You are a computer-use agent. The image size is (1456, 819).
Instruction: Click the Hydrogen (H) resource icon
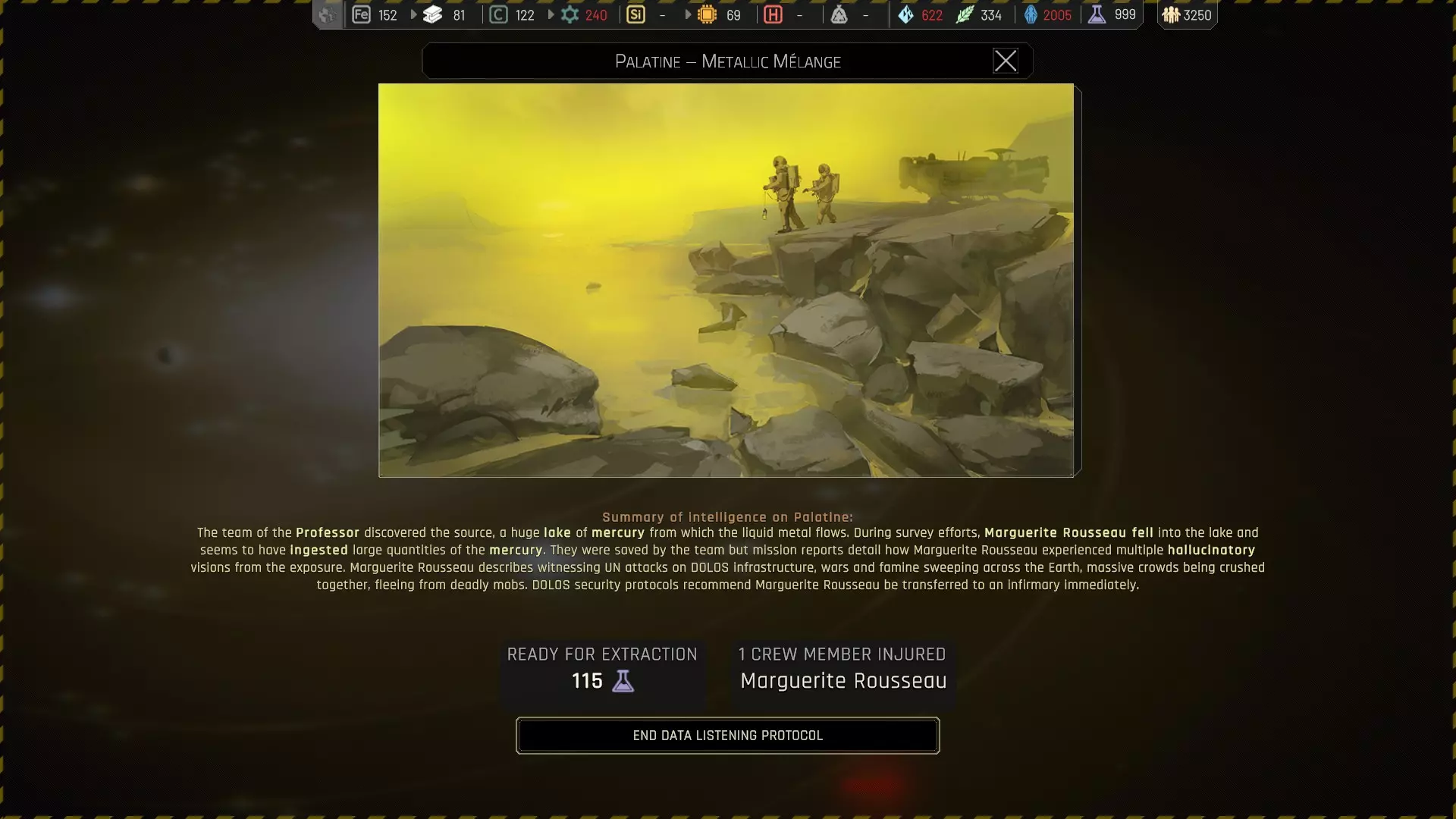[773, 14]
